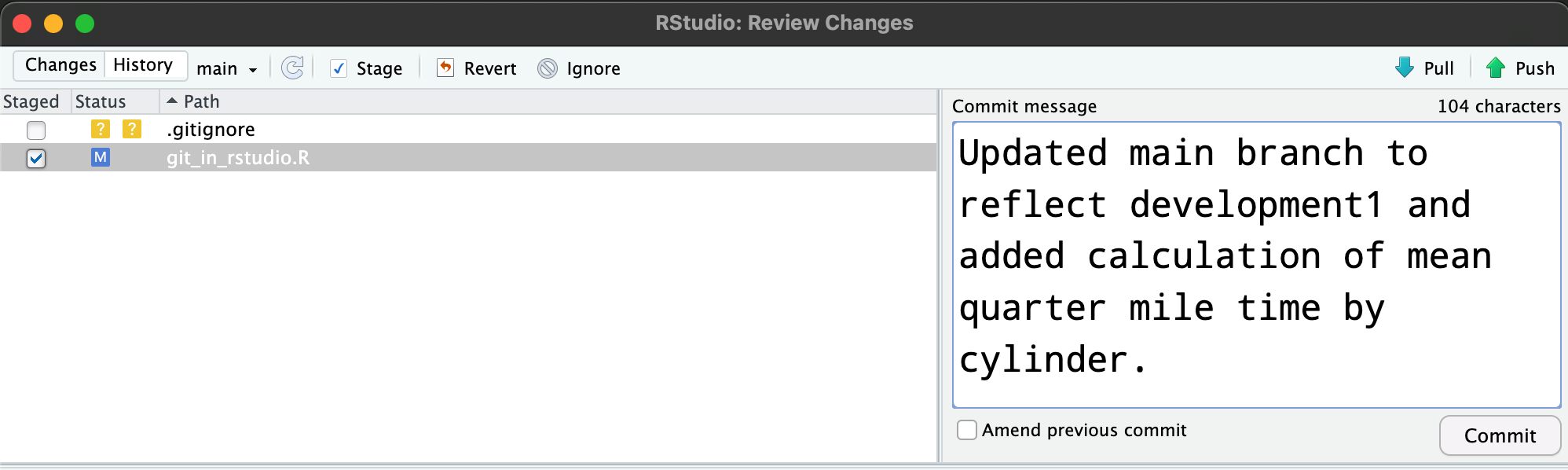
Task: Click in the commit message text box
Action: click(x=1255, y=264)
